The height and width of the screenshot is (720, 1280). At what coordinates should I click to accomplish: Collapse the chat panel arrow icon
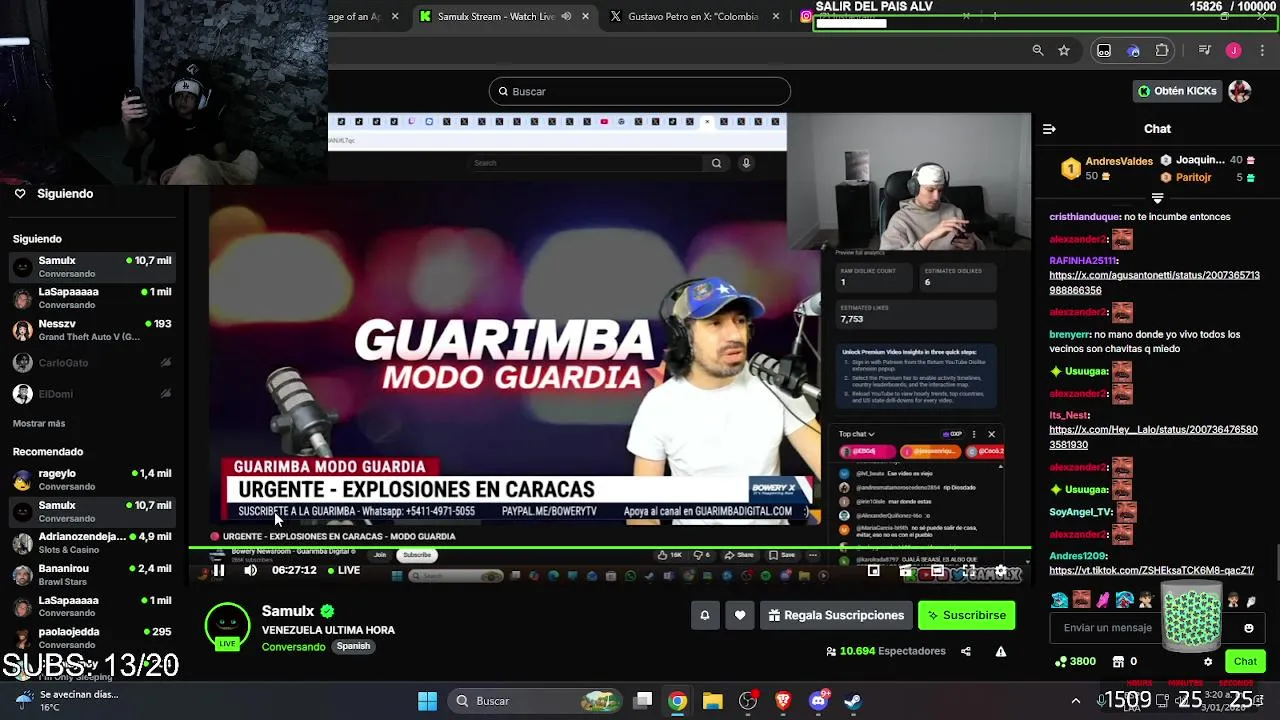point(1049,129)
